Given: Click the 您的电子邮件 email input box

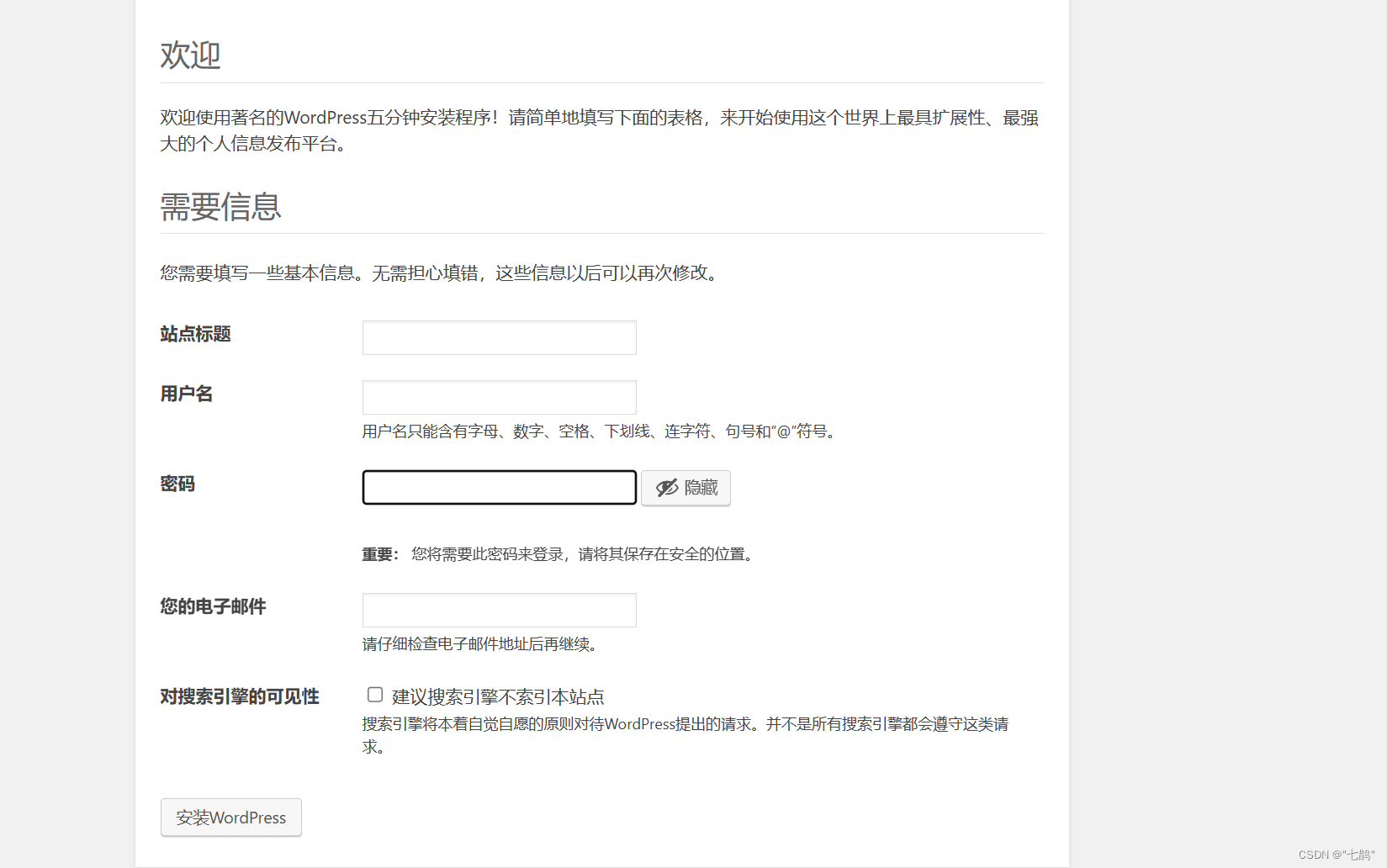Looking at the screenshot, I should point(499,610).
